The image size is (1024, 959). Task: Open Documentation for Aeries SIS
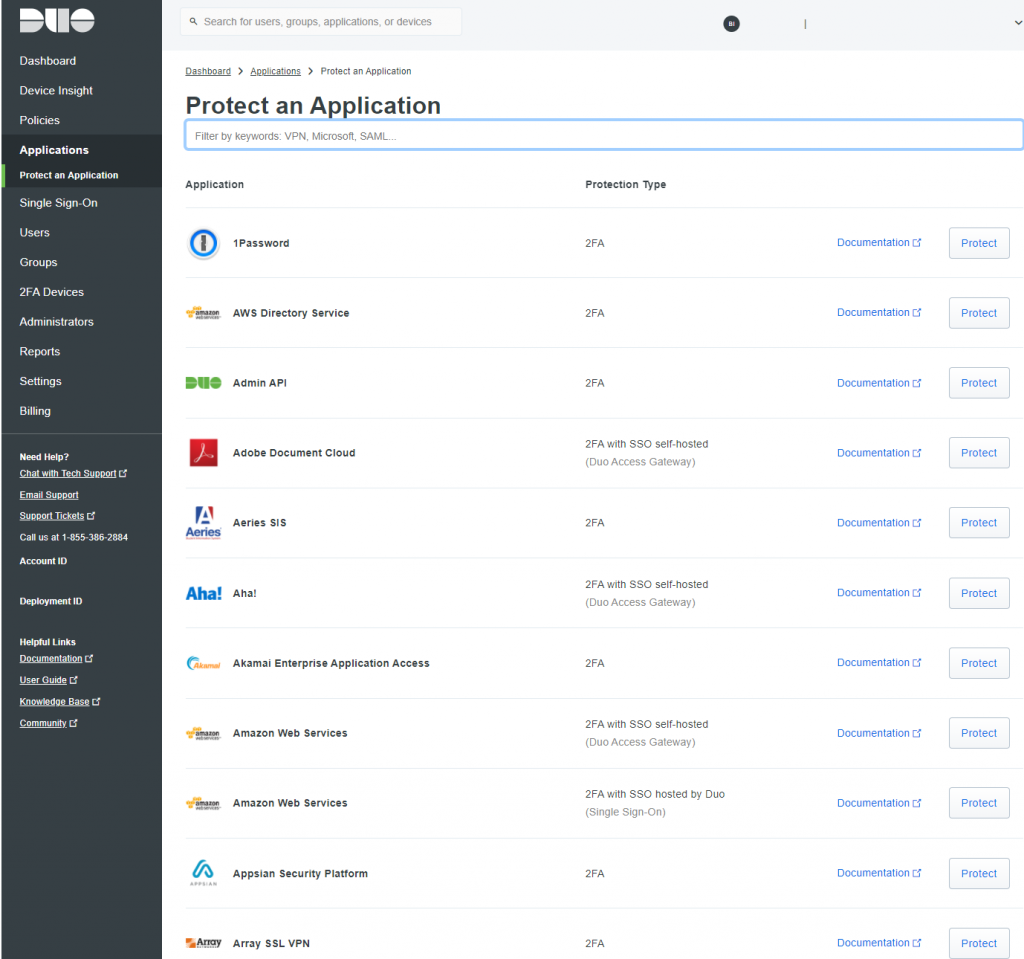(x=879, y=523)
